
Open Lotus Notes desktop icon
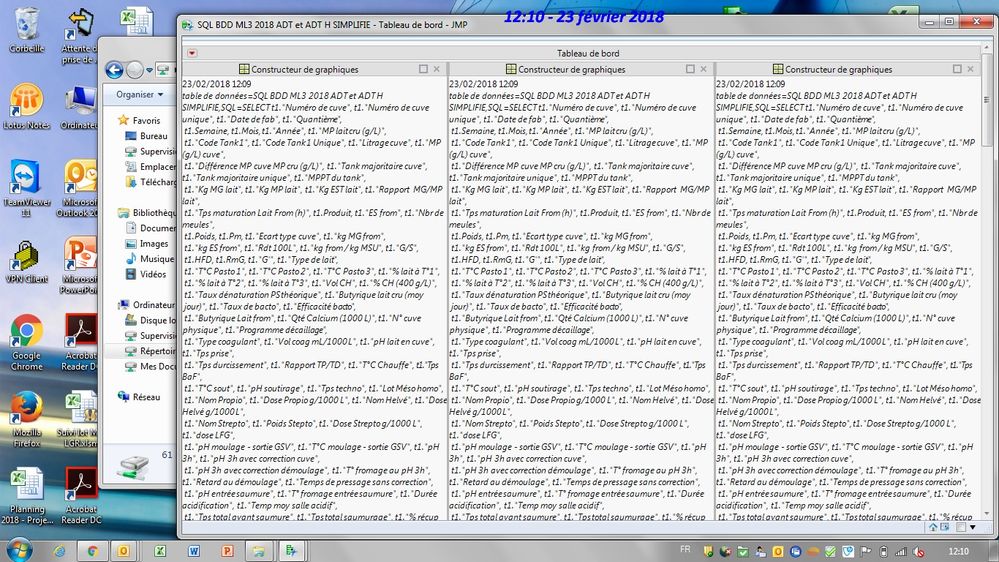point(27,106)
